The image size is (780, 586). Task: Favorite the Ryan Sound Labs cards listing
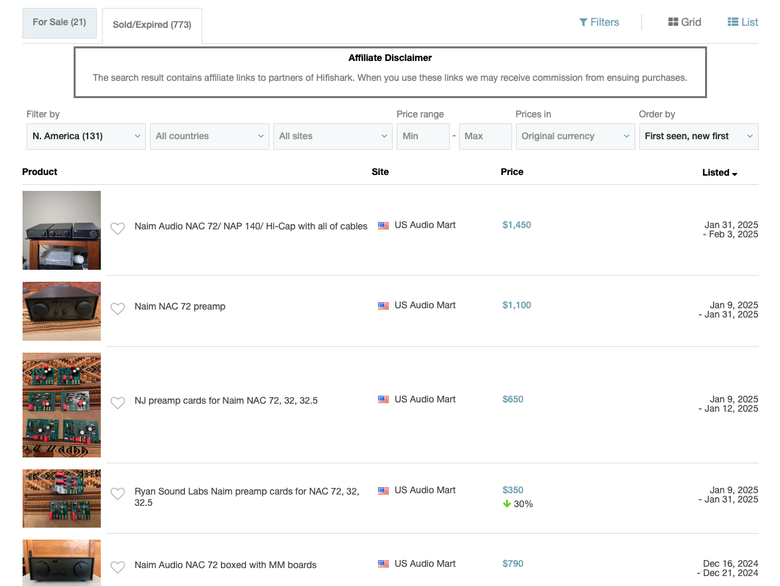tap(118, 493)
